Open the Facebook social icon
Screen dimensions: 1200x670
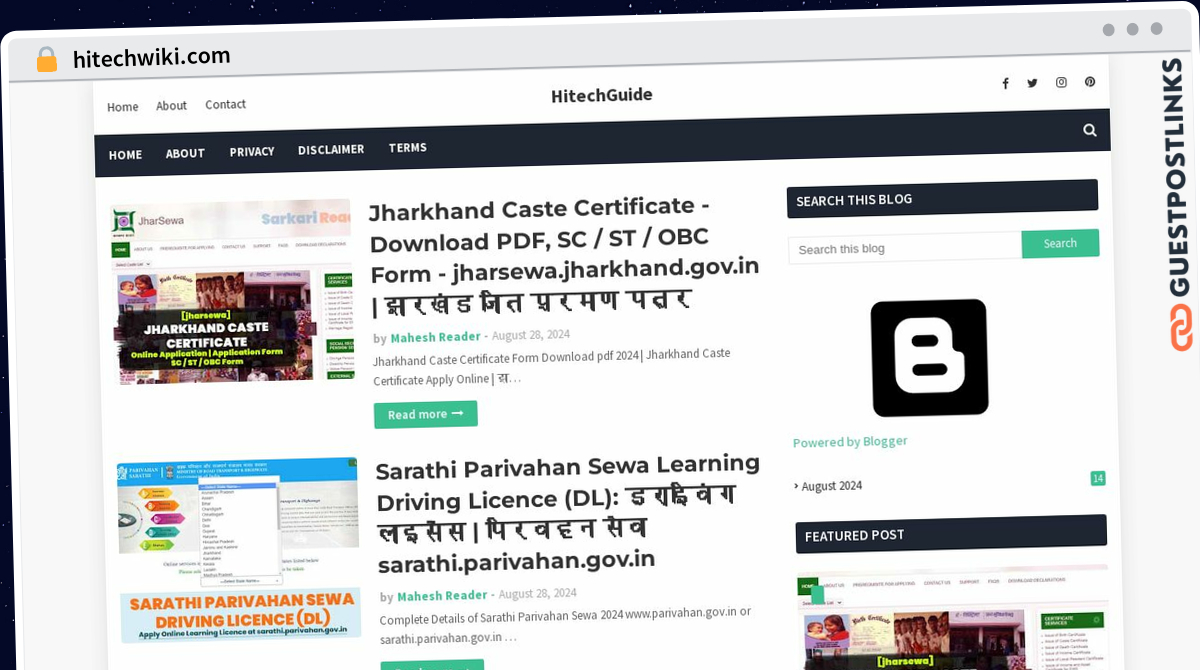(x=1005, y=84)
